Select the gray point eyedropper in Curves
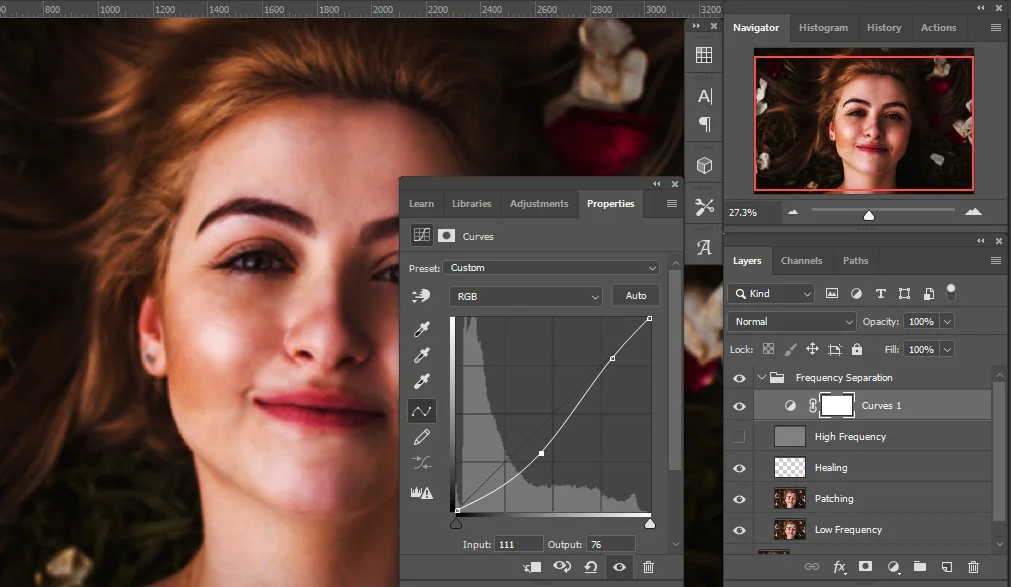 pos(422,355)
